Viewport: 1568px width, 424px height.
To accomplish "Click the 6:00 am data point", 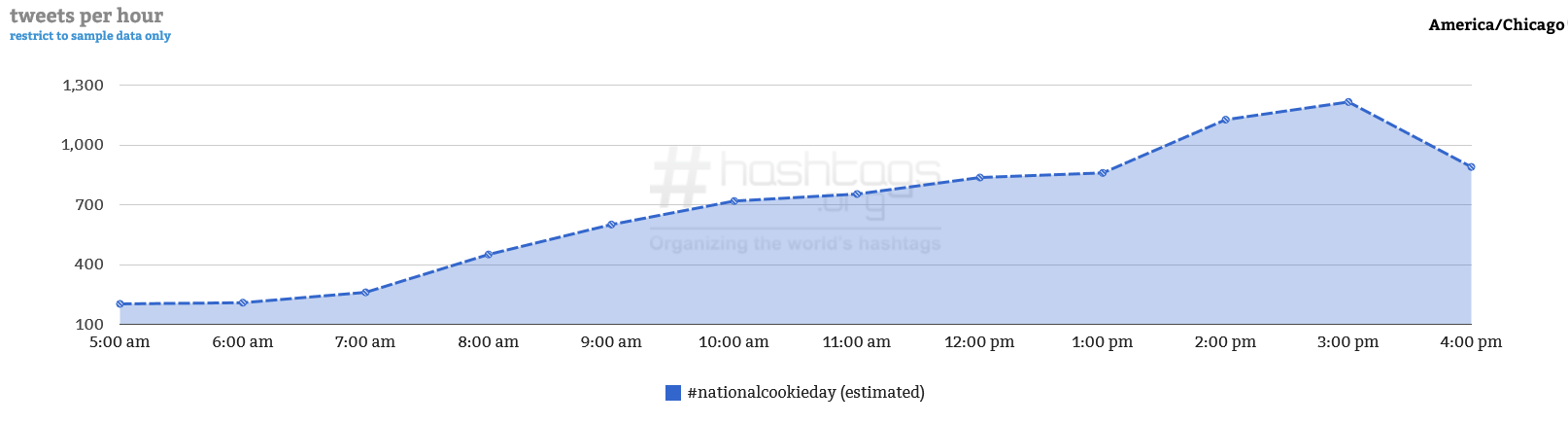I will pos(243,303).
